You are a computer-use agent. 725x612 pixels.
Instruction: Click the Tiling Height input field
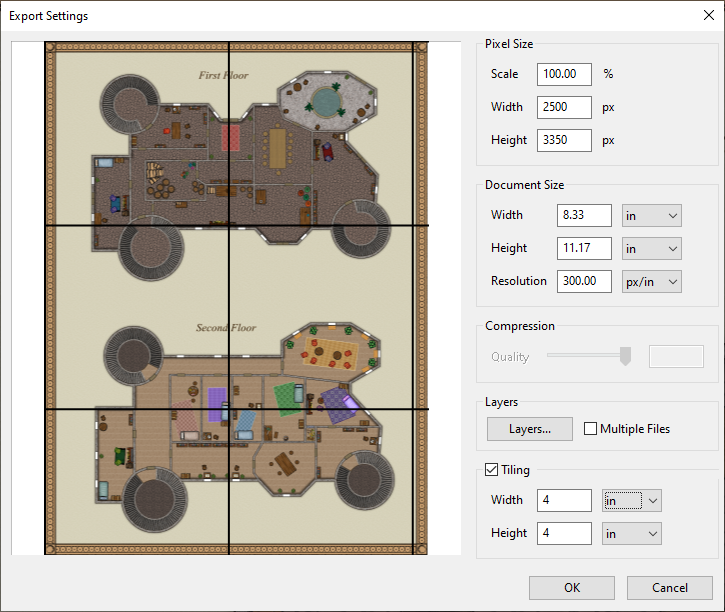click(x=564, y=533)
